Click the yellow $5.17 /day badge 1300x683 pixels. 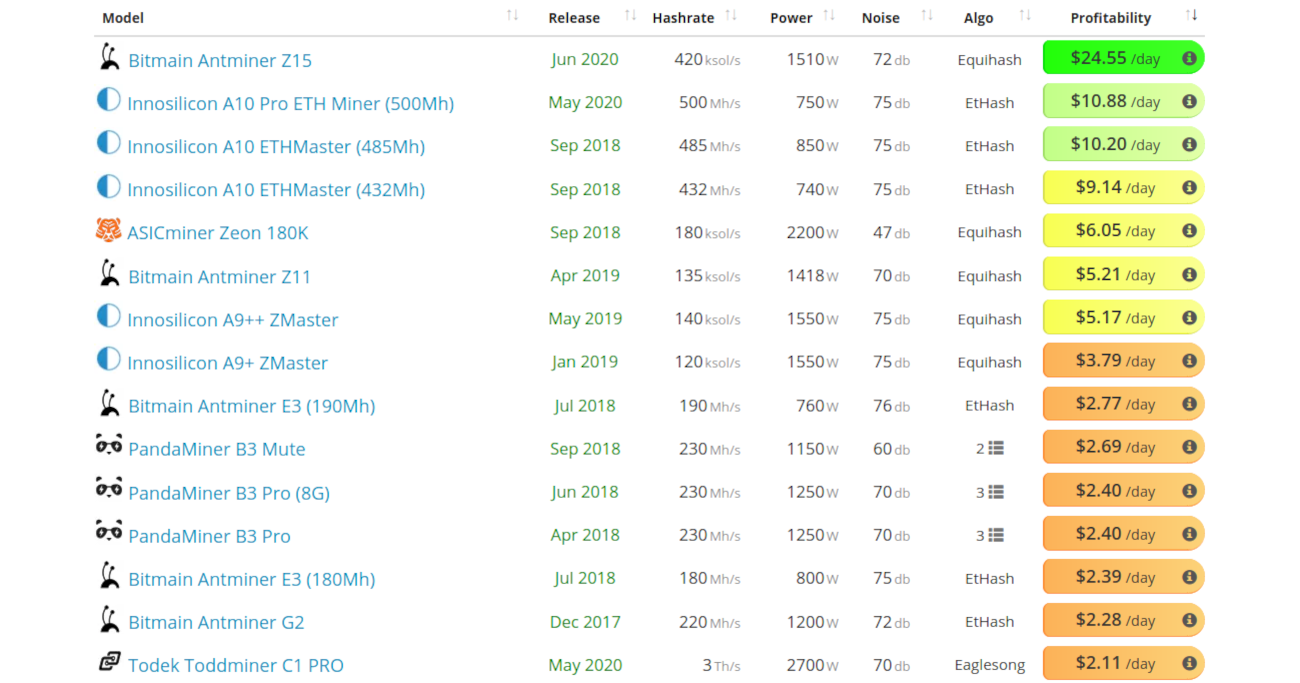(x=1123, y=317)
